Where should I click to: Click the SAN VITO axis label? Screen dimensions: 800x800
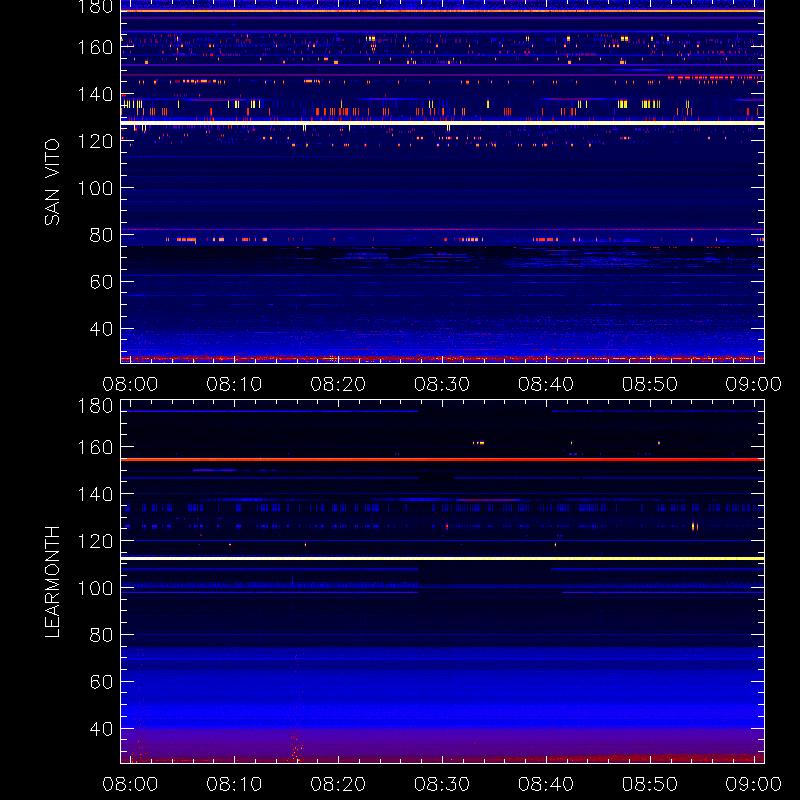pos(52,182)
